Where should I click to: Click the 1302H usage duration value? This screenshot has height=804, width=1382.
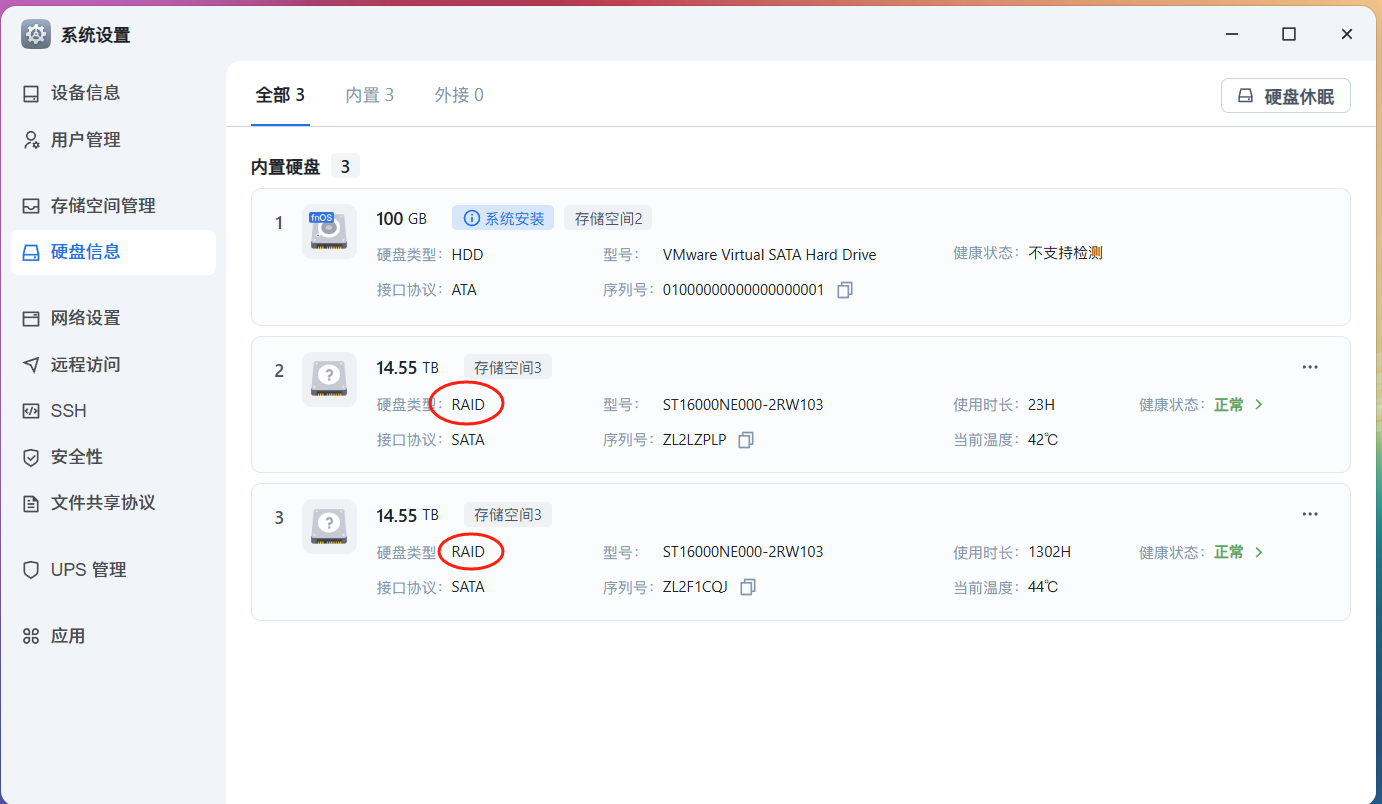click(1049, 552)
